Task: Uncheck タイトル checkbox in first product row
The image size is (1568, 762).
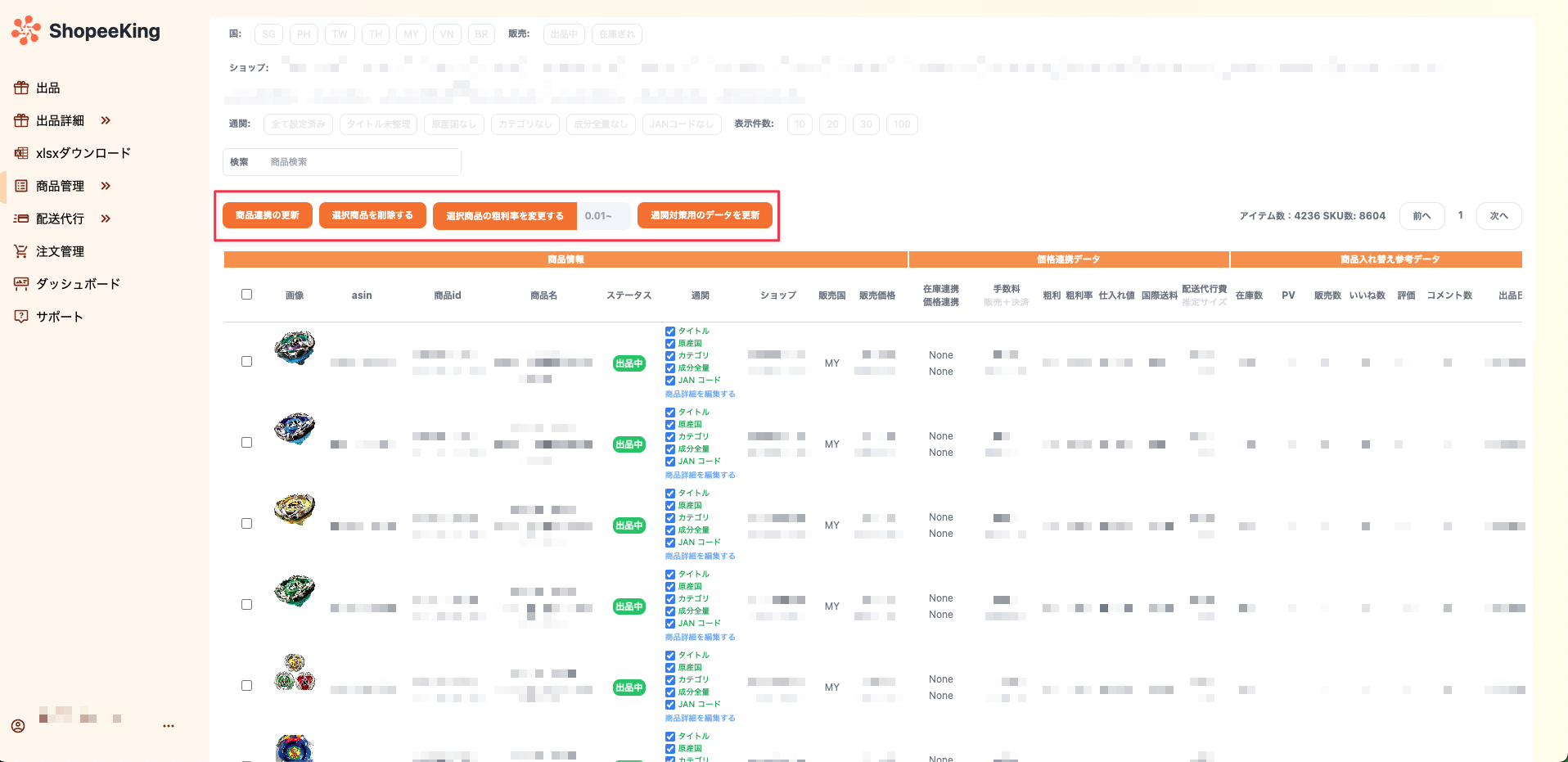Action: point(670,331)
